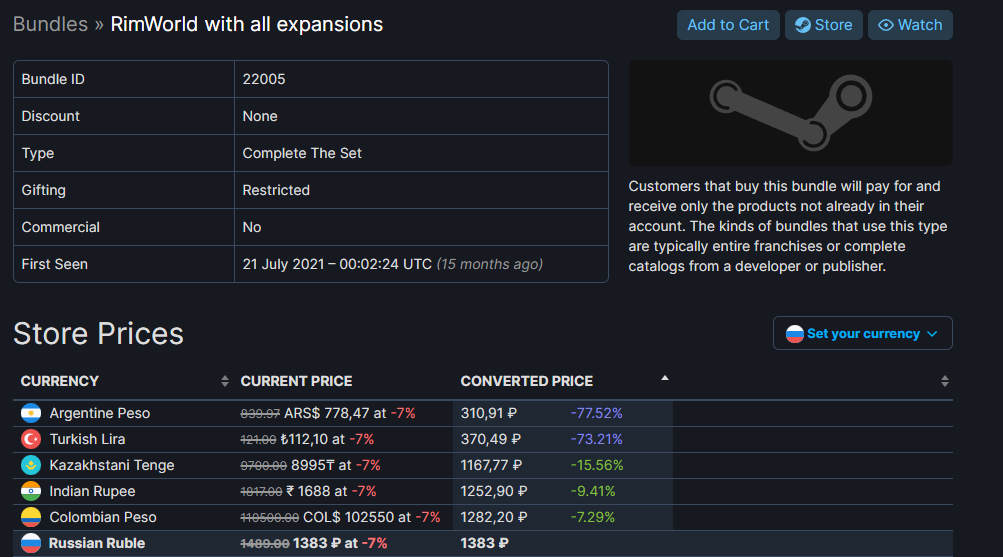Click the Russian flag in currency selector
This screenshot has width=1003, height=557.
794,334
